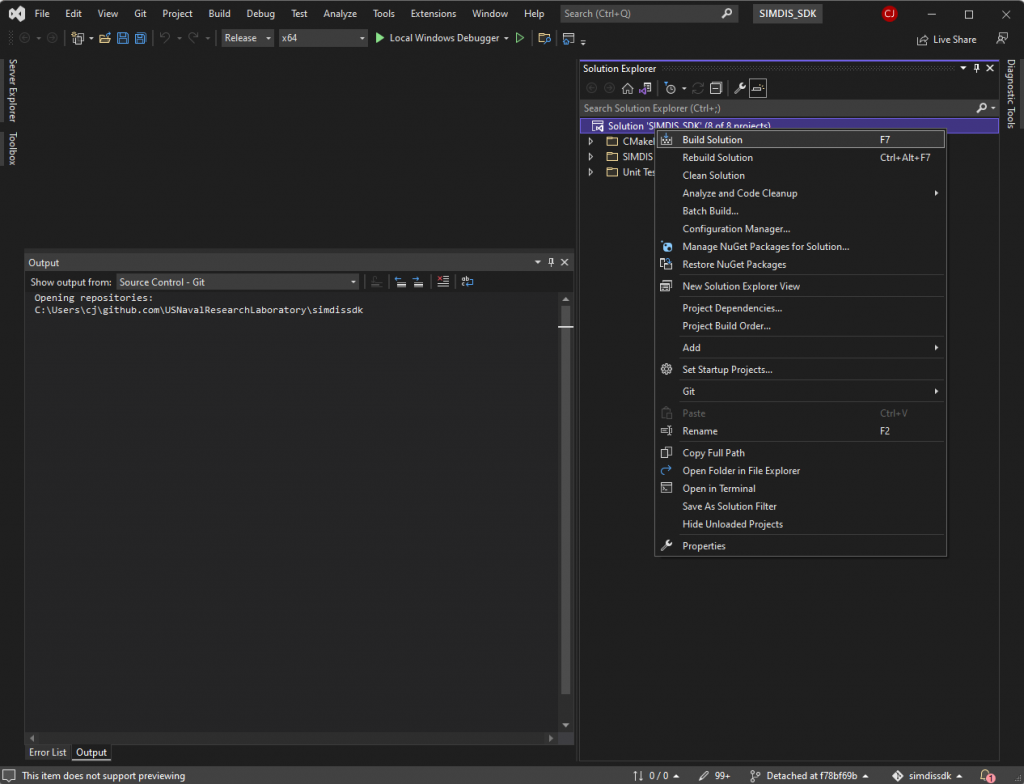Viewport: 1024px width, 784px height.
Task: Click the Redo toolbar icon
Action: point(193,39)
